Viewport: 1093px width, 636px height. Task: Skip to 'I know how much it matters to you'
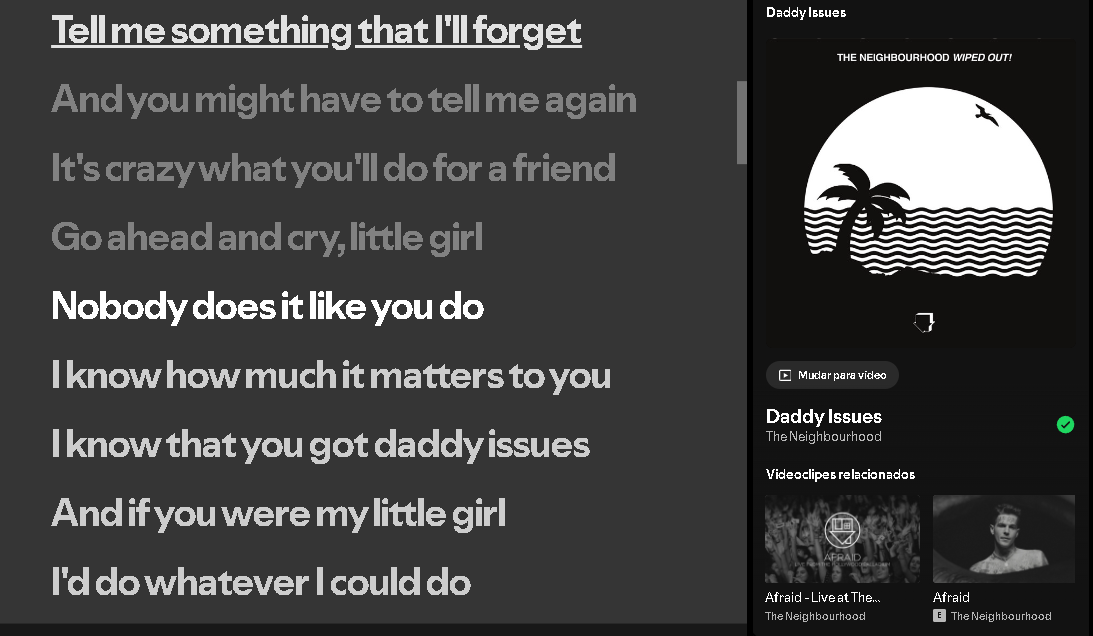330,376
